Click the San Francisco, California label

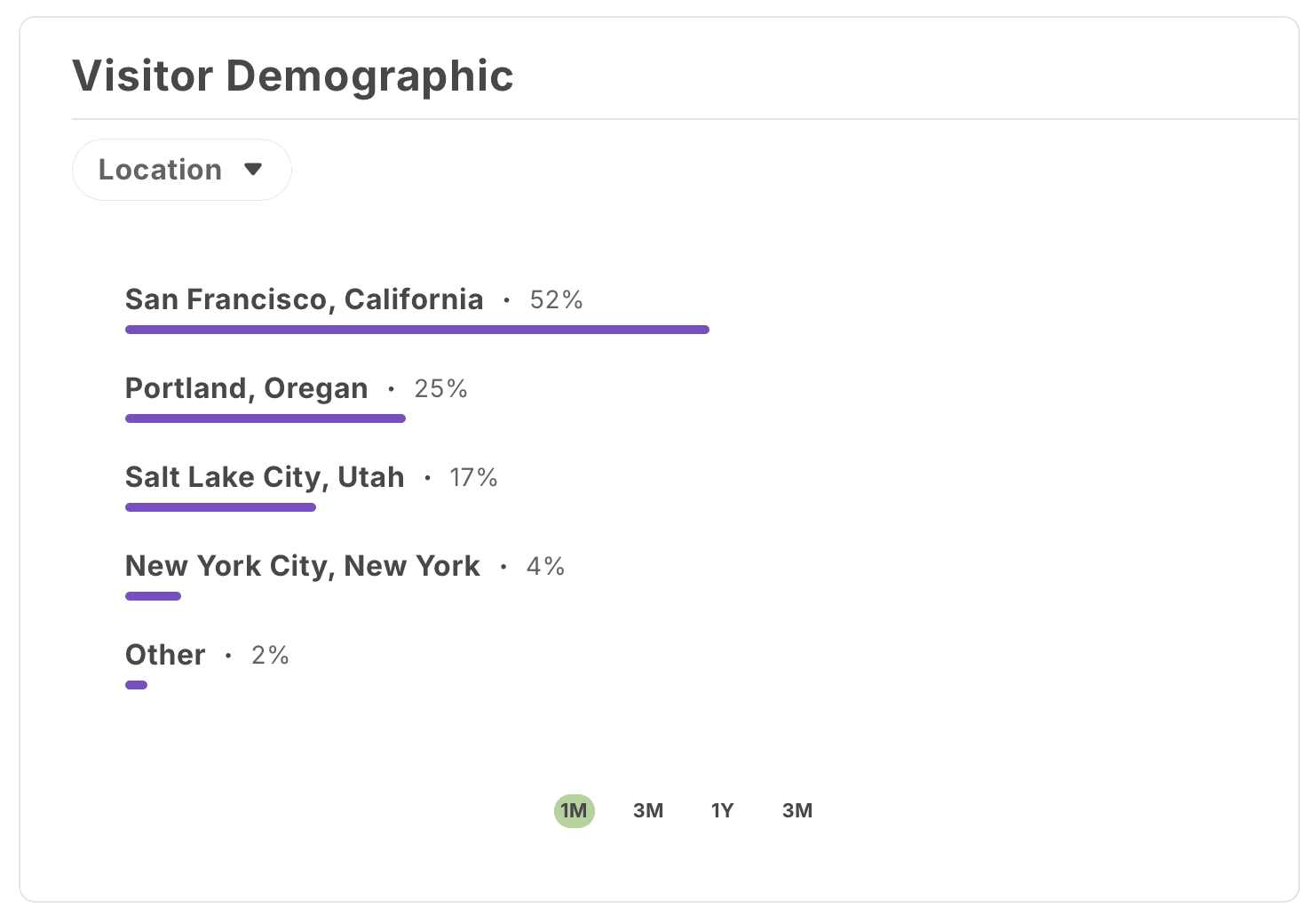pyautogui.click(x=305, y=299)
